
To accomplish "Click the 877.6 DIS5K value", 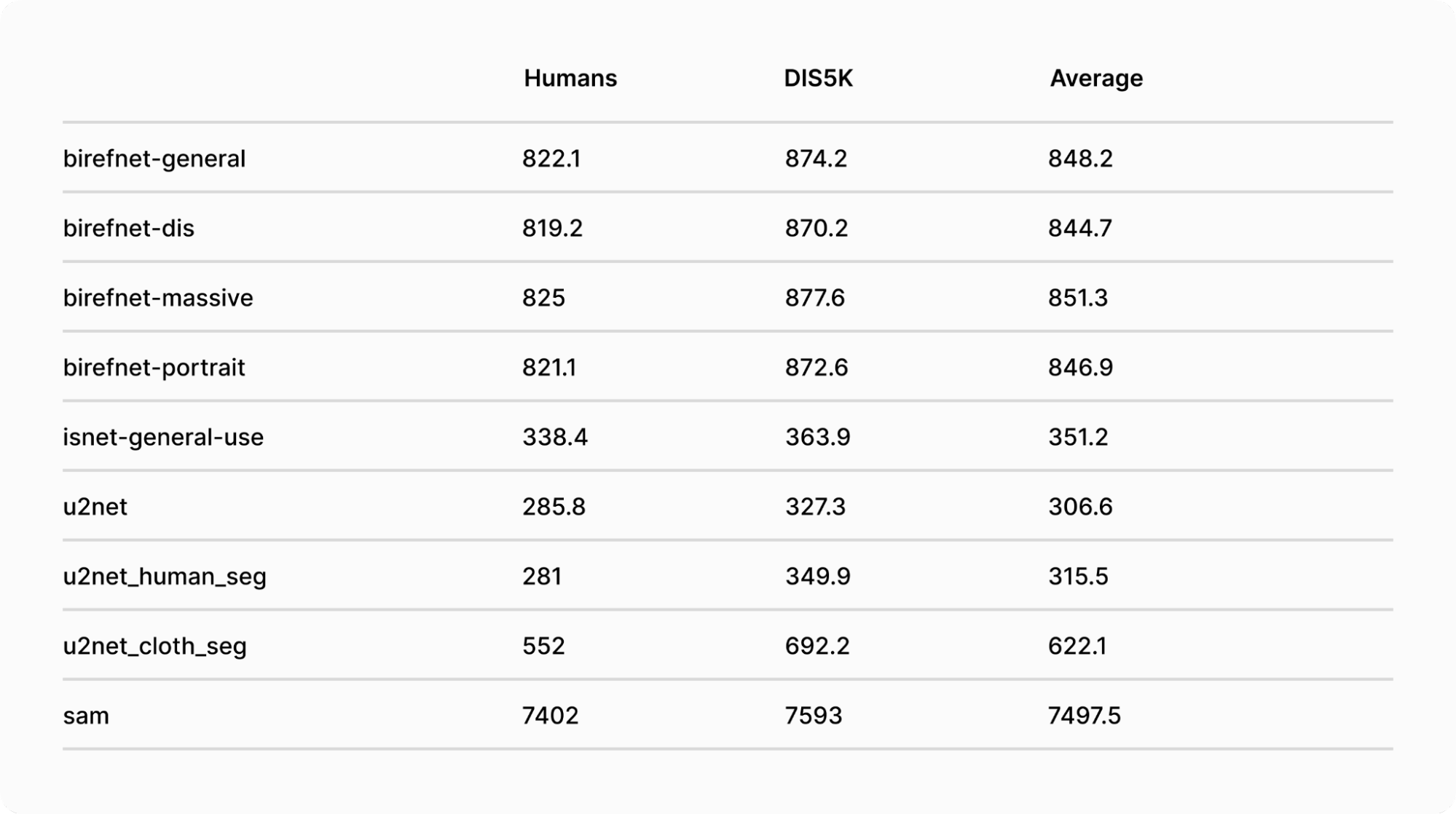I will tap(814, 298).
